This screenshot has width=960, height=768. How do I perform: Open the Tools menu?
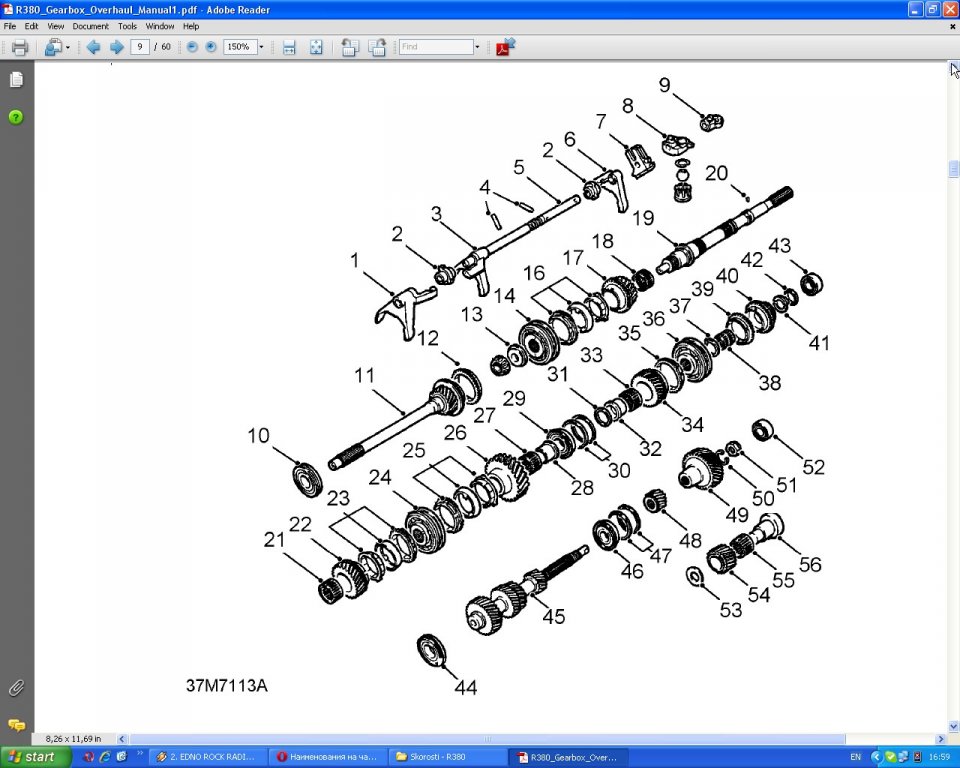tap(127, 26)
